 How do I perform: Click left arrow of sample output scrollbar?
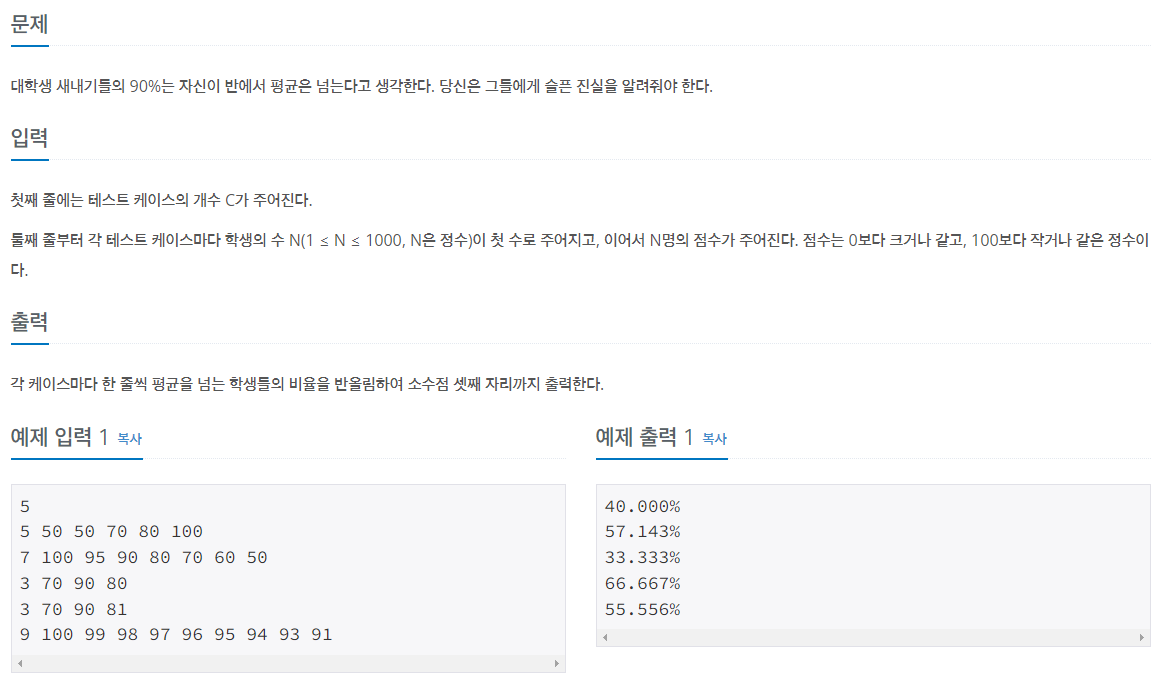605,637
